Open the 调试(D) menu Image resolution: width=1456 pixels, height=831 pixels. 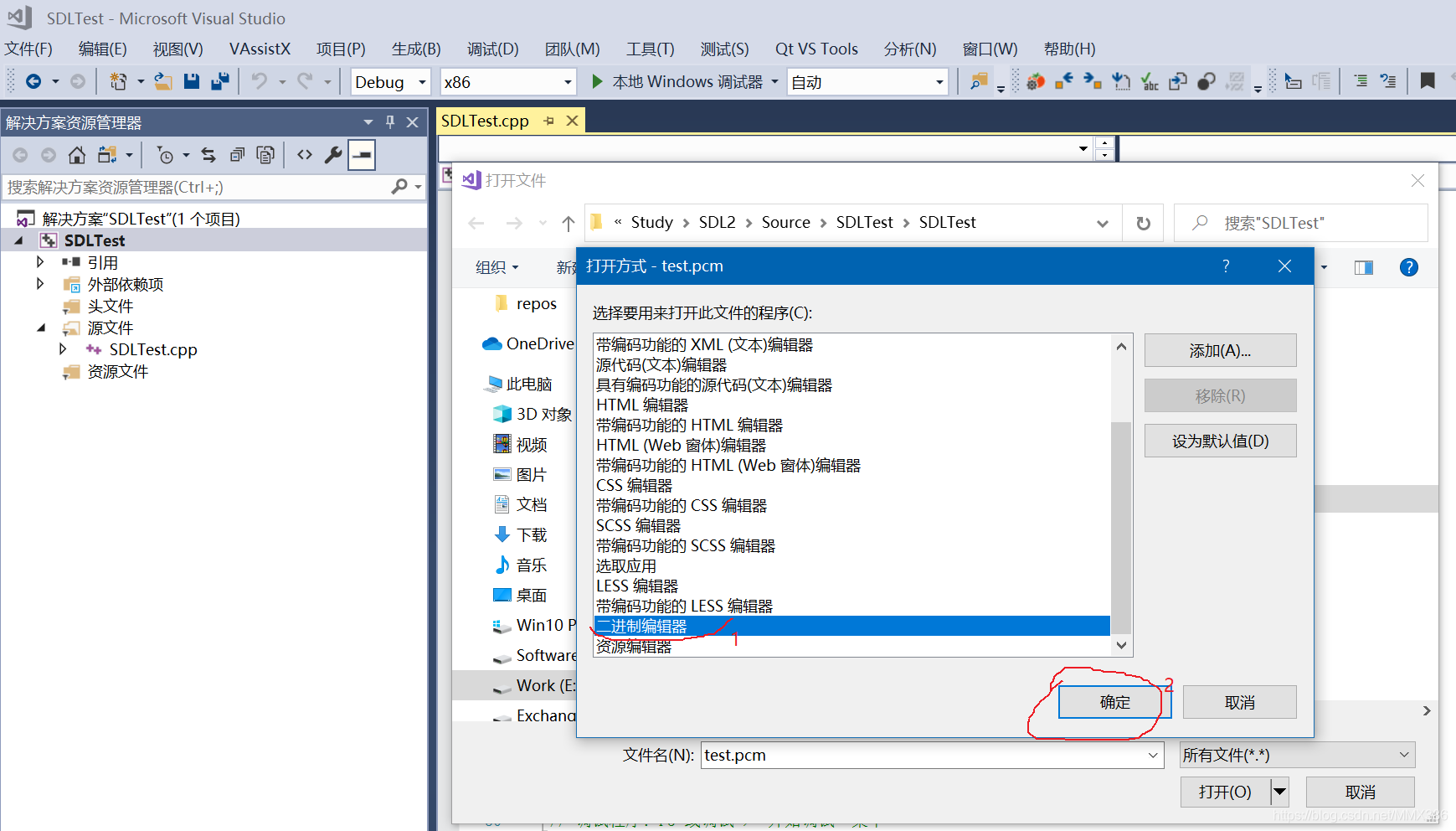493,49
